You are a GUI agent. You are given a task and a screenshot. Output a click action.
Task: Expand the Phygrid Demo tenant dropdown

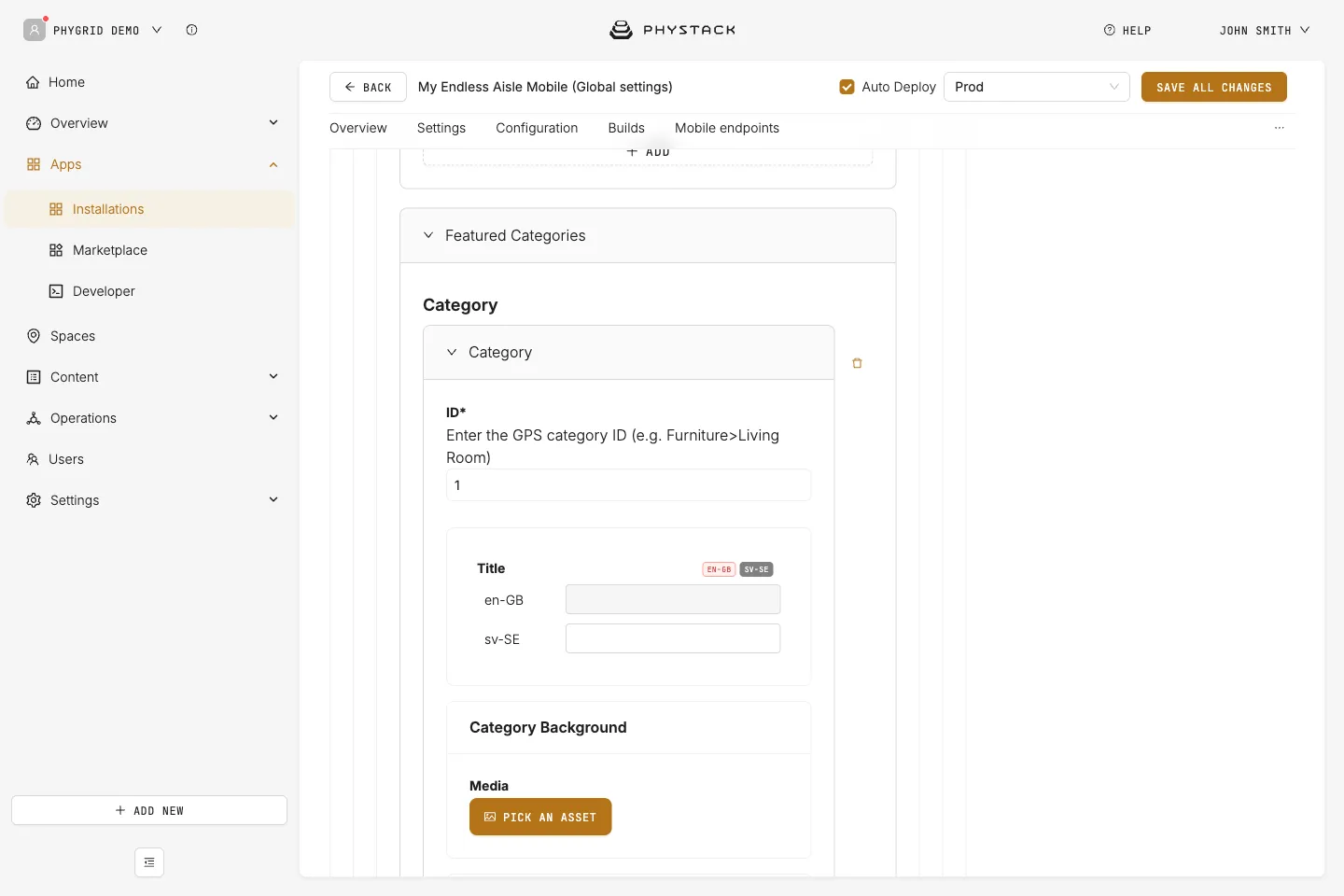click(x=157, y=30)
